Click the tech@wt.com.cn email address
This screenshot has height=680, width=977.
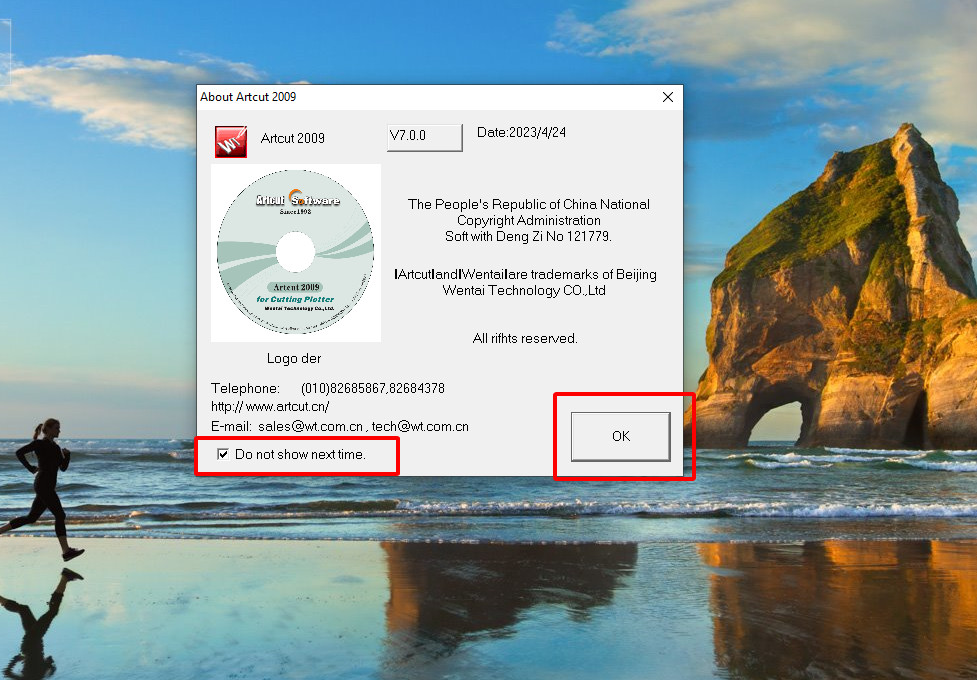click(421, 427)
